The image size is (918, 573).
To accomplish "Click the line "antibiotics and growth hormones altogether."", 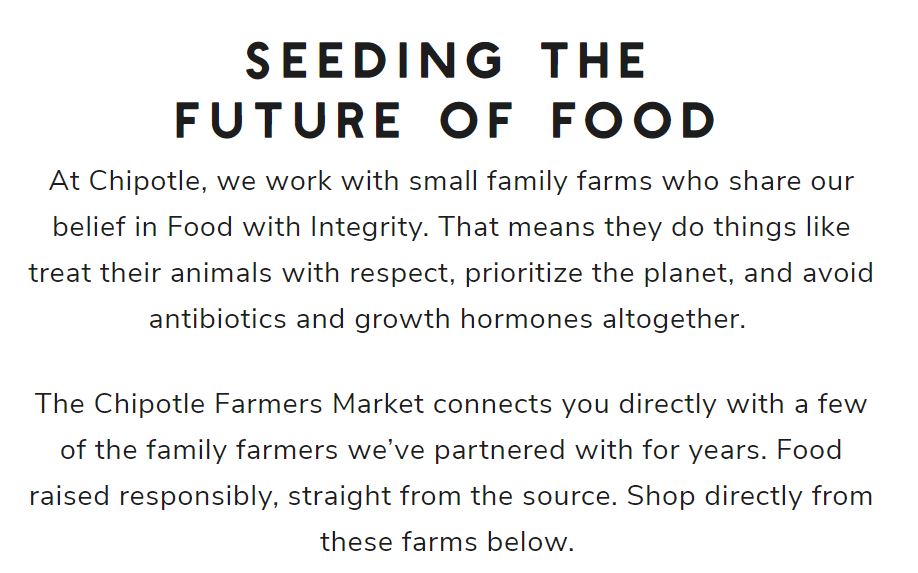I will point(447,319).
